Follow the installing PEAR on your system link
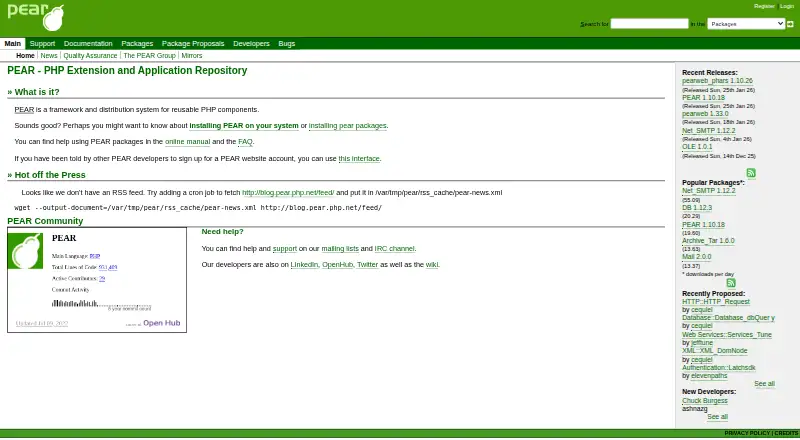 (244, 126)
